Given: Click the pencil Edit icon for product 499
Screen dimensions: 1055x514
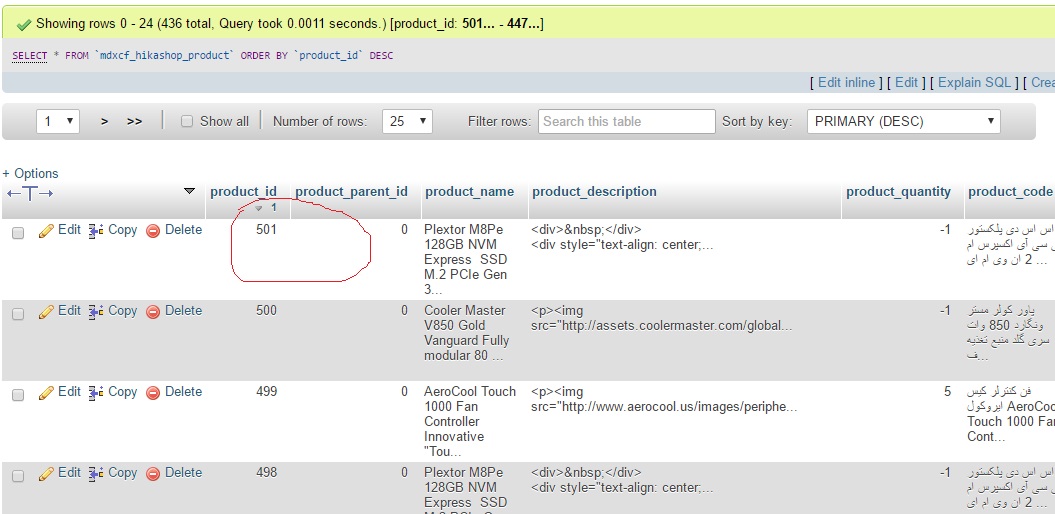Looking at the screenshot, I should [46, 393].
